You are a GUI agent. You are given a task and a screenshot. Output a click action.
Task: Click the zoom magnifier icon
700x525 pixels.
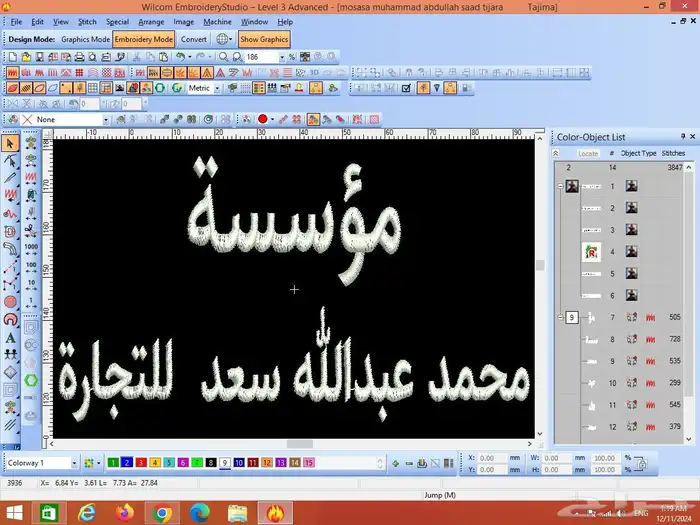[225, 58]
